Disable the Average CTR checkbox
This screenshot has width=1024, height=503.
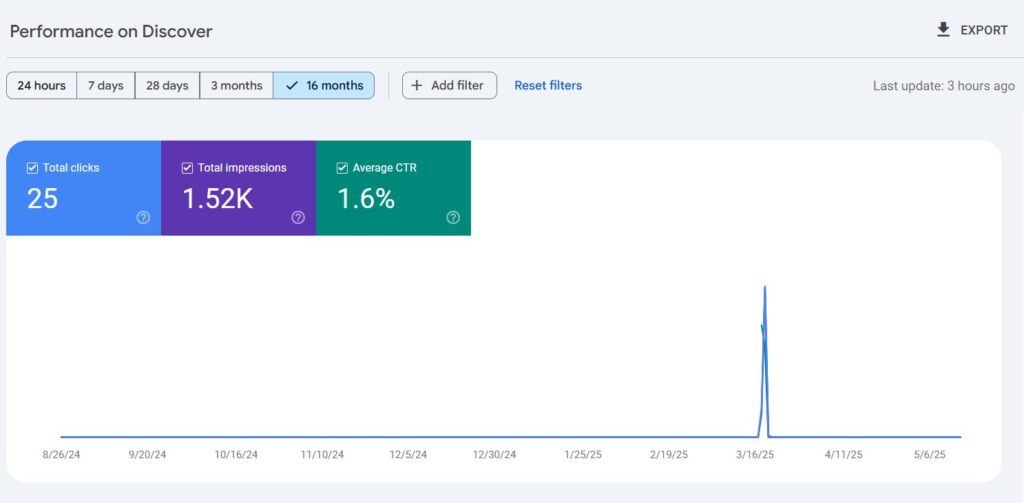click(x=342, y=168)
